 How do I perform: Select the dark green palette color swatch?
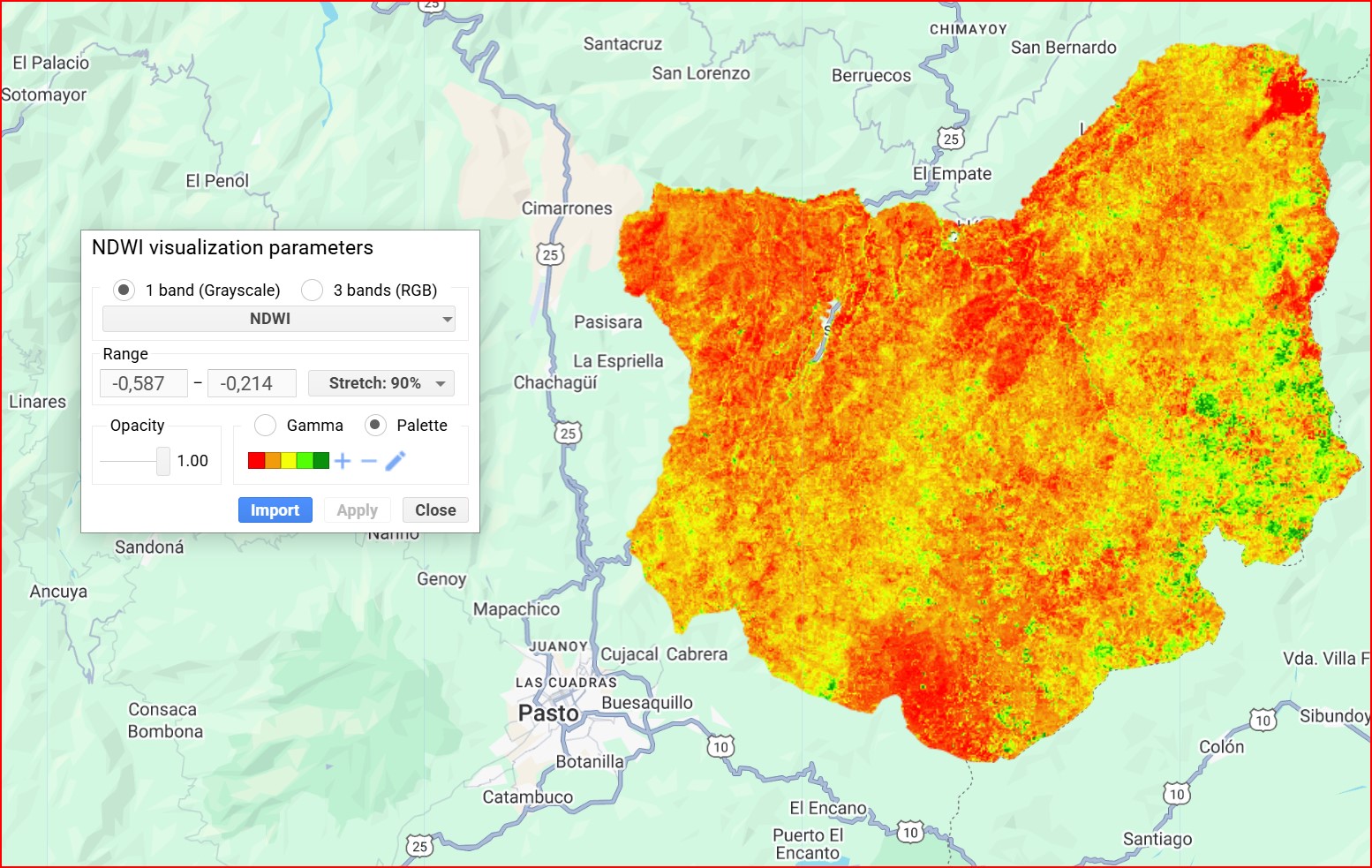321,461
